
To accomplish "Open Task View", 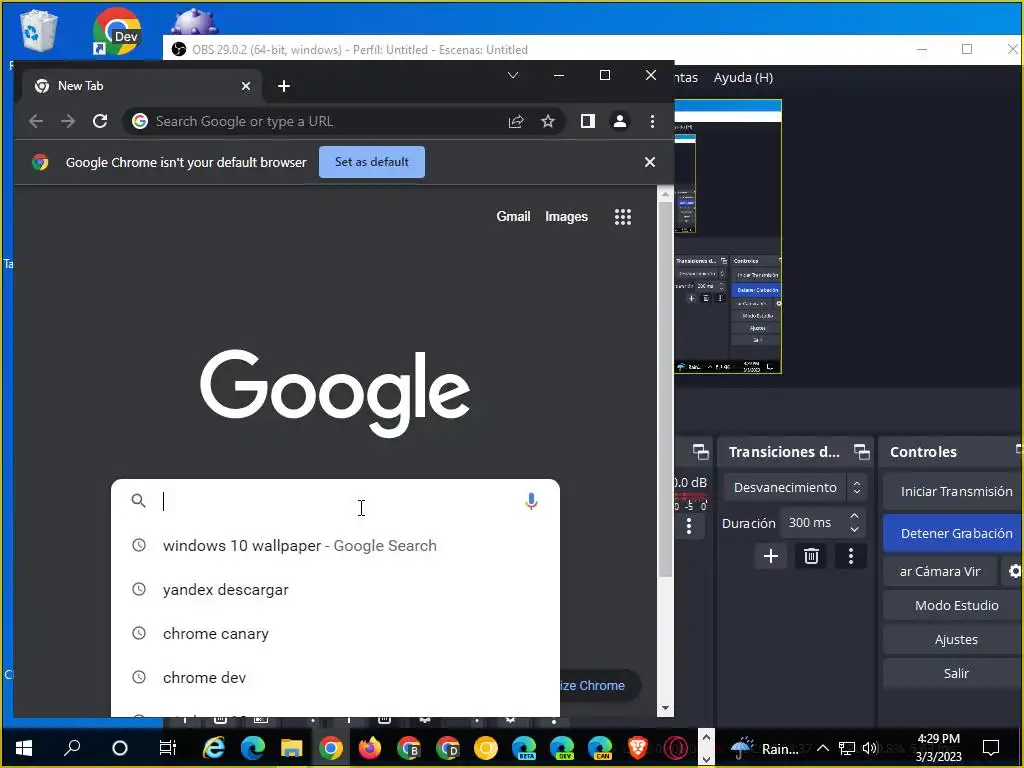I will click(168, 748).
